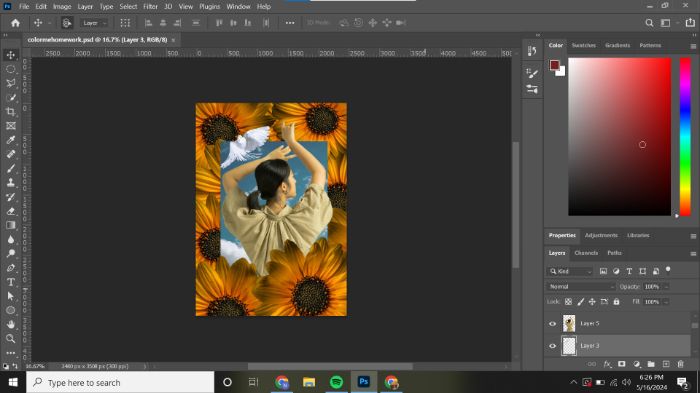
Task: Switch to the Channels tab
Action: (x=586, y=253)
